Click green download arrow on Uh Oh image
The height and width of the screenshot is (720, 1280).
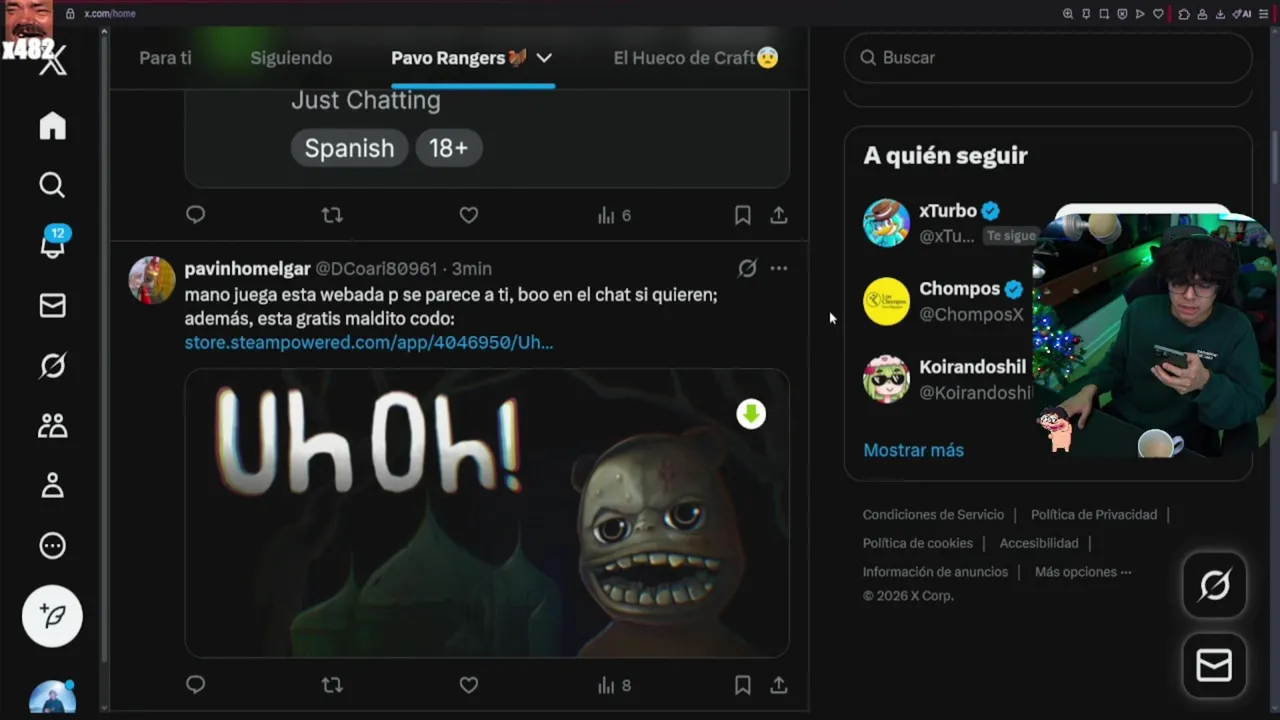click(751, 414)
